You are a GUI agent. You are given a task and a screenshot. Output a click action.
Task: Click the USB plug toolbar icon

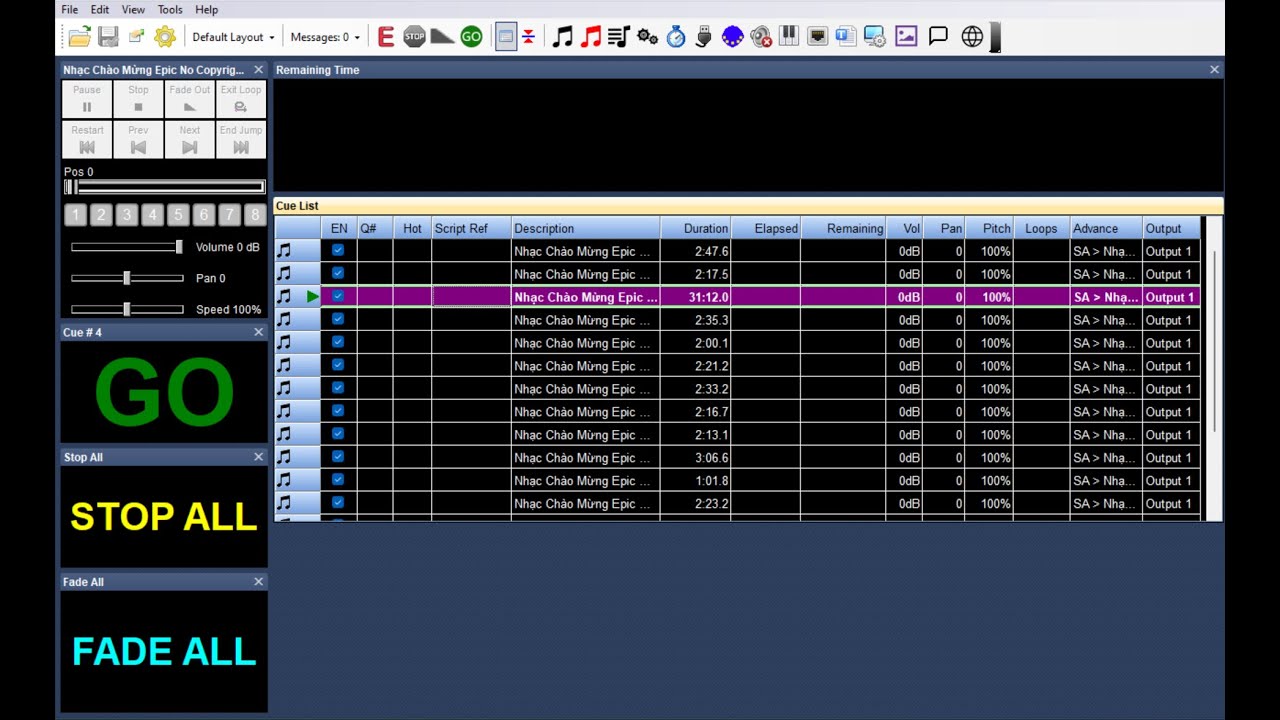[x=704, y=37]
